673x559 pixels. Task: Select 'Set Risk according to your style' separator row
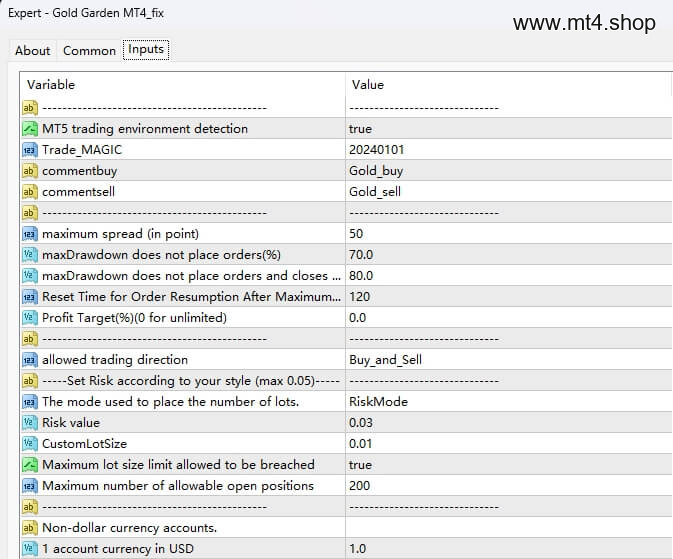(x=191, y=381)
